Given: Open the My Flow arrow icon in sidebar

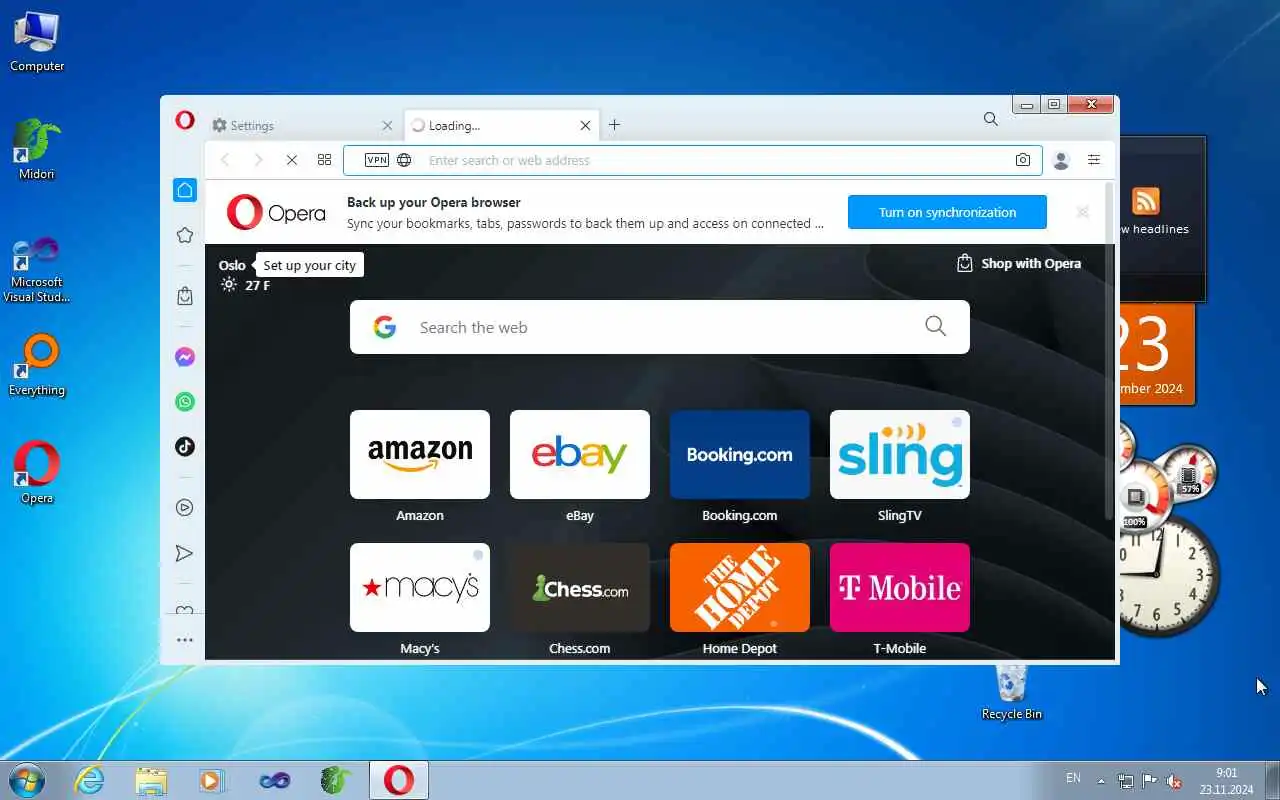Looking at the screenshot, I should 185,553.
